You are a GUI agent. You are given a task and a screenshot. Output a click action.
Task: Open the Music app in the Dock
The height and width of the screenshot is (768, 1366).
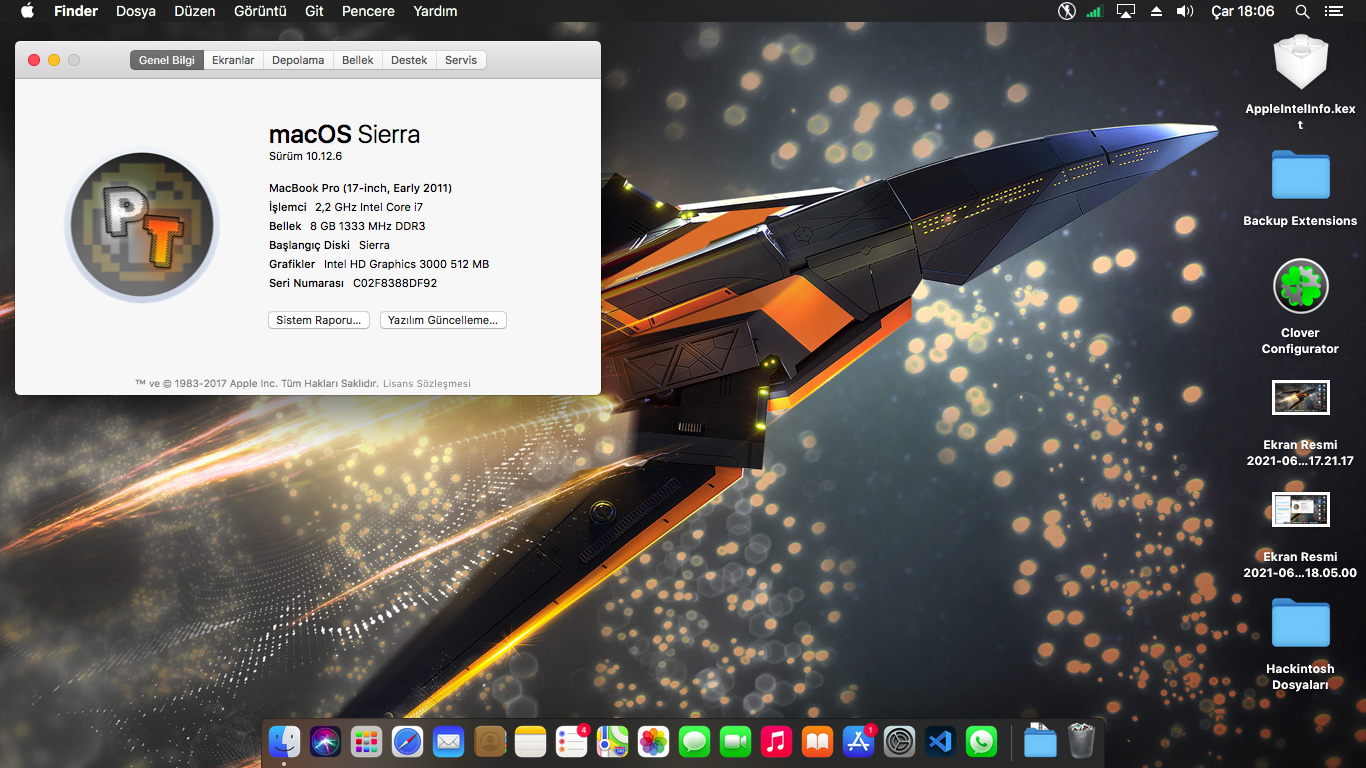pyautogui.click(x=776, y=741)
